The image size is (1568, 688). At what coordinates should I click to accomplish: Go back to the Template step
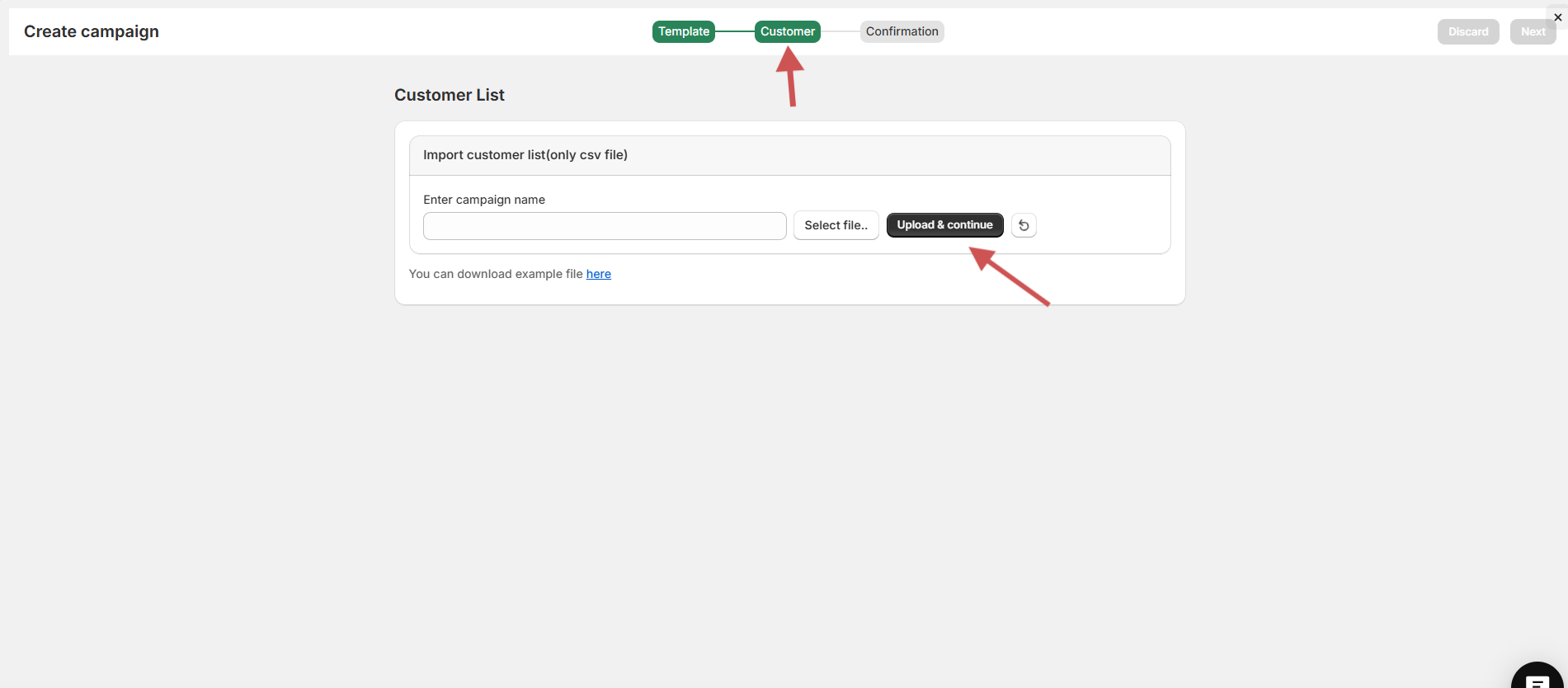tap(683, 31)
